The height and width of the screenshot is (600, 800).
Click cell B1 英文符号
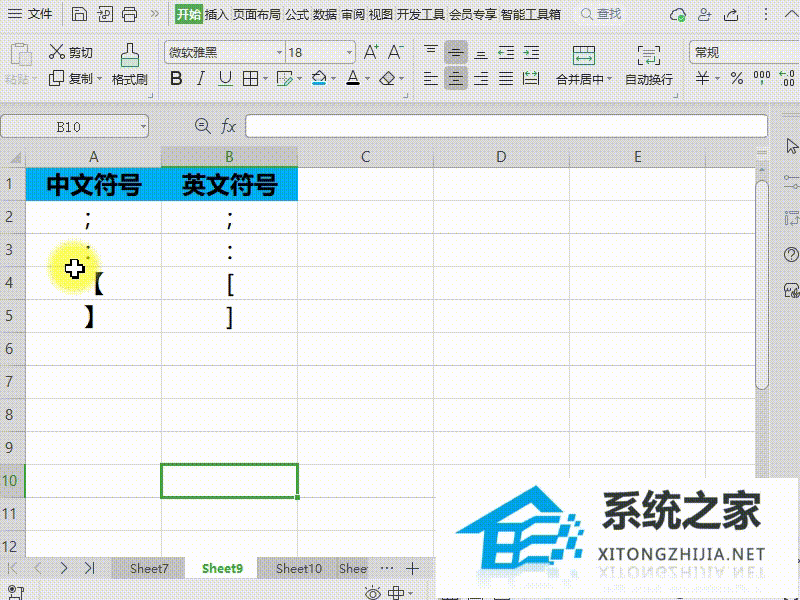[x=230, y=184]
